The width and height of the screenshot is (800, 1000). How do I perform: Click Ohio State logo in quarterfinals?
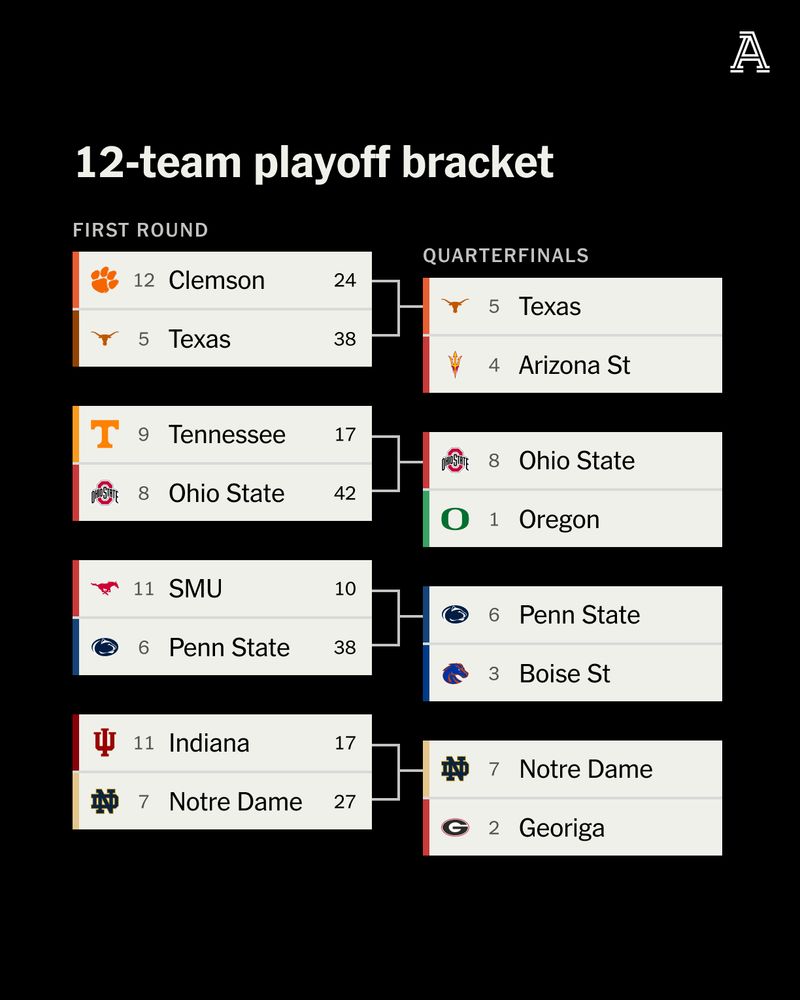click(455, 461)
